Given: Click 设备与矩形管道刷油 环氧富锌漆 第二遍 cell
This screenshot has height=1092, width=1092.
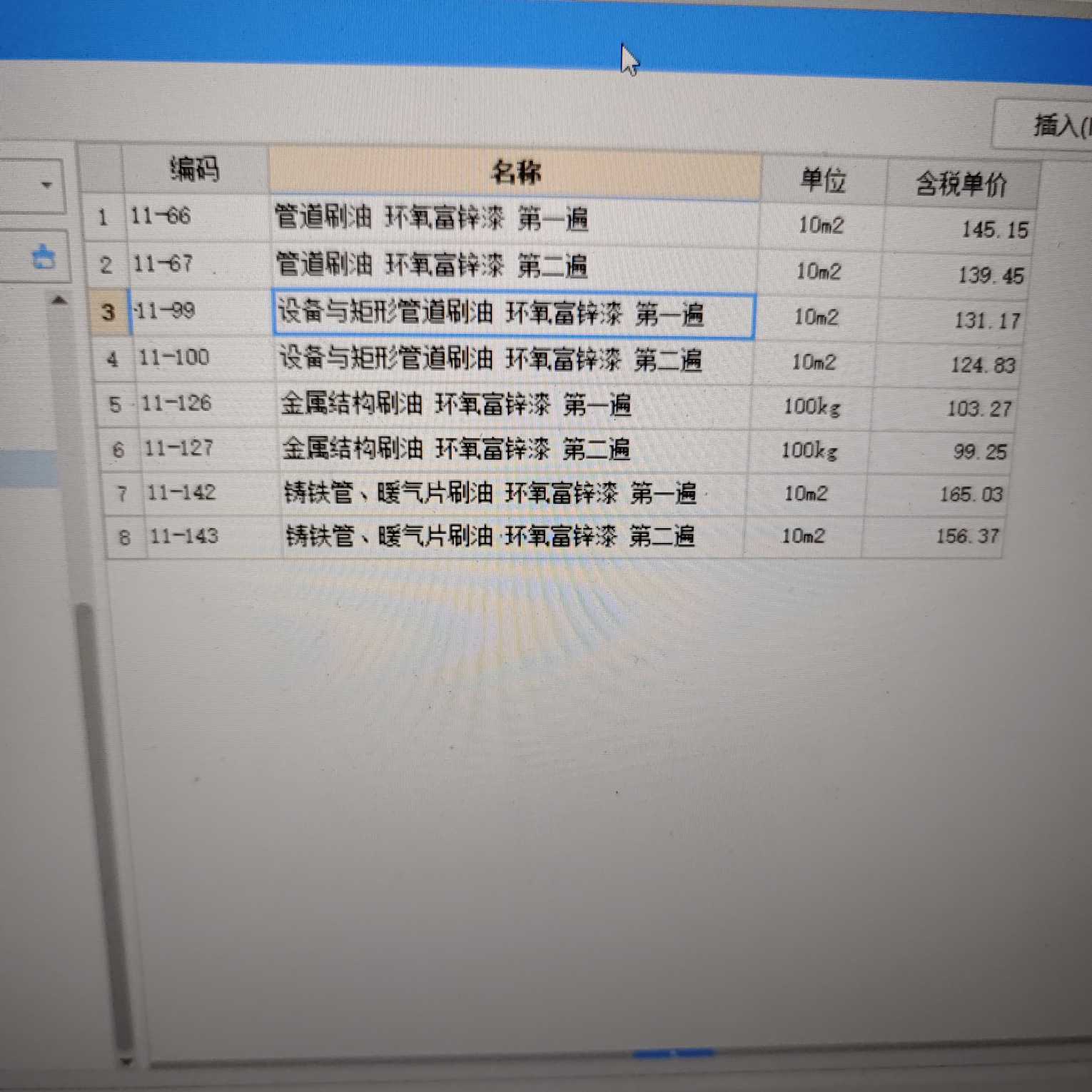Looking at the screenshot, I should 514,360.
